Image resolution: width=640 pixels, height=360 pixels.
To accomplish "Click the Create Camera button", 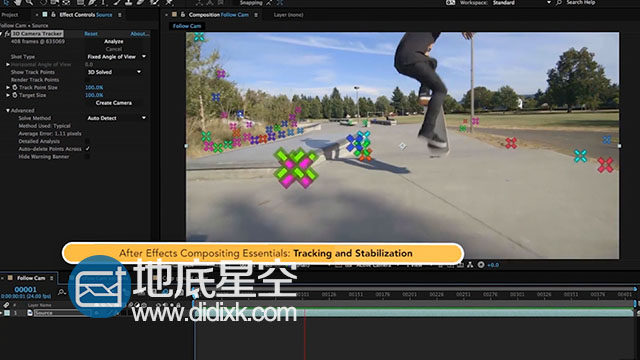I will [x=113, y=103].
